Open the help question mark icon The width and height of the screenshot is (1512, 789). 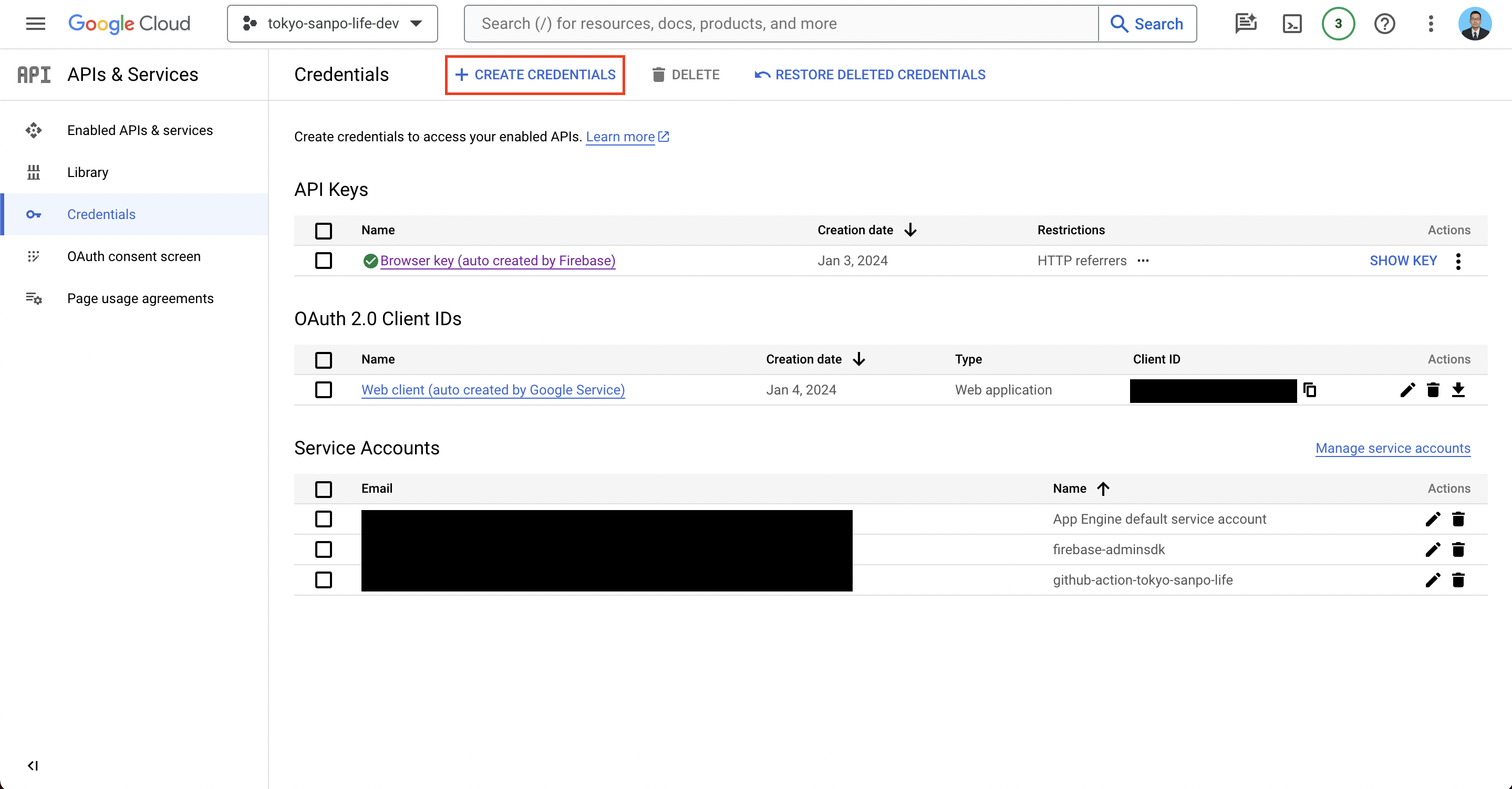point(1385,24)
